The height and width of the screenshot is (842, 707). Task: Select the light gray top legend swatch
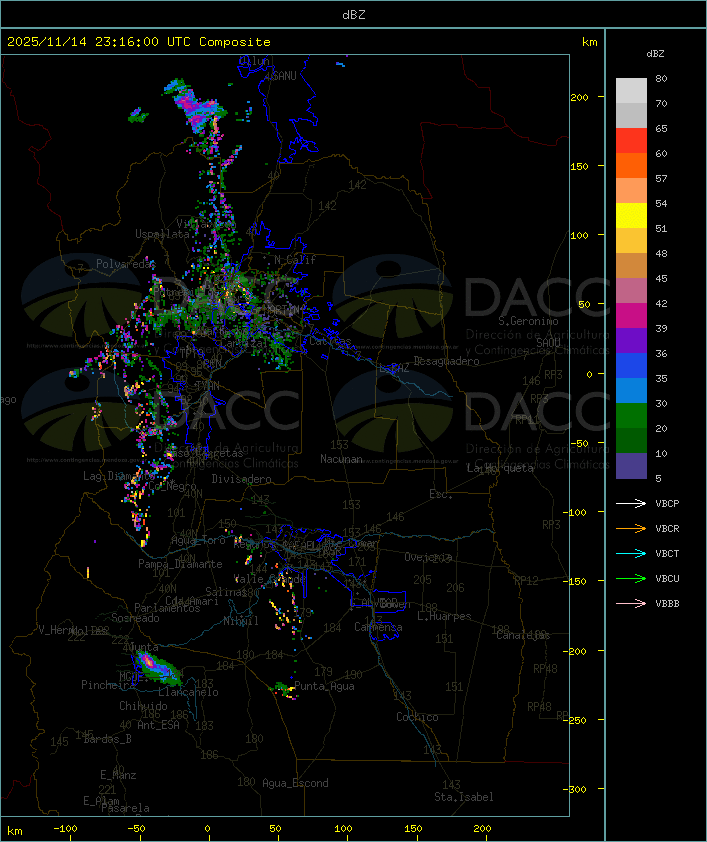click(631, 91)
